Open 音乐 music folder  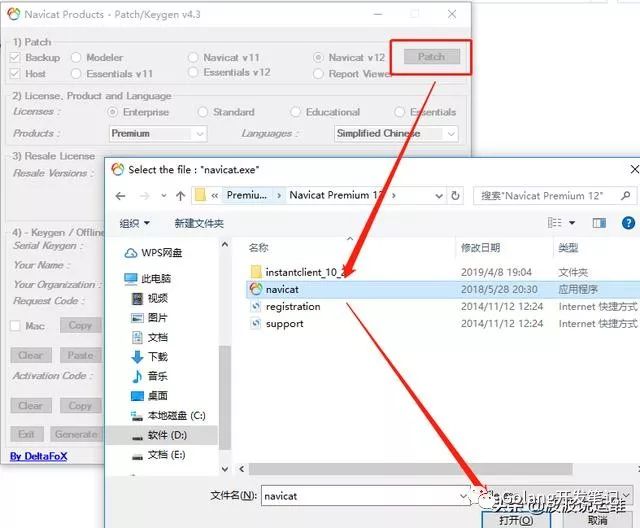pyautogui.click(x=149, y=376)
